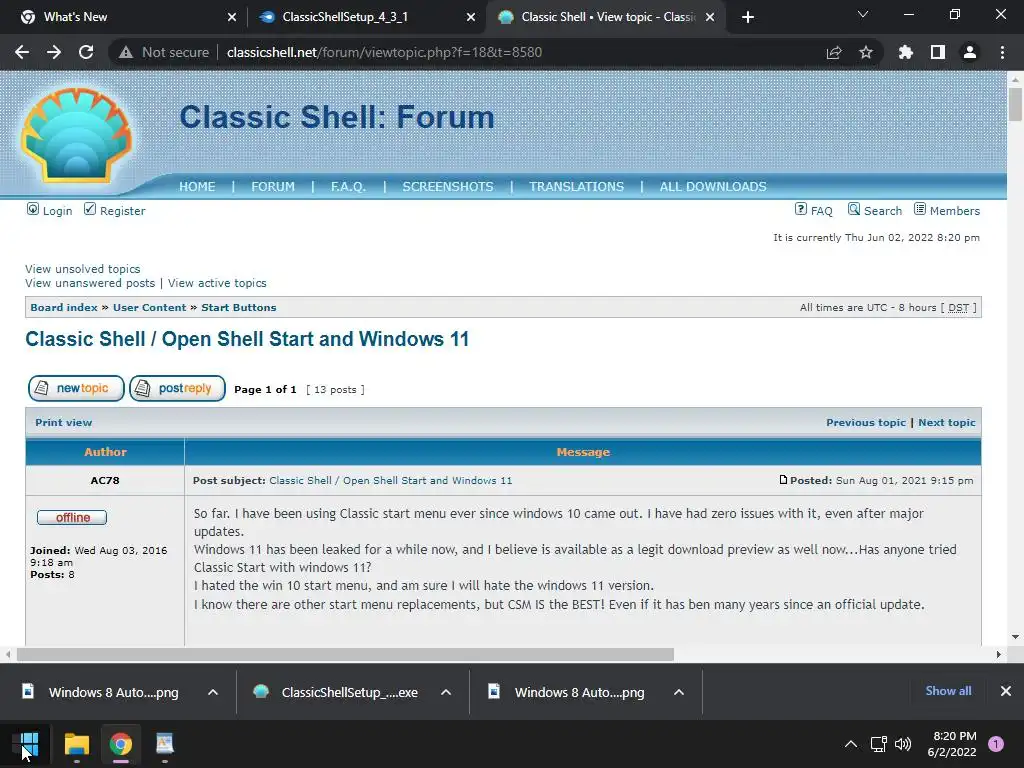Close the ClassicShellSetup_4_3_1 tab
Viewport: 1024px width, 768px height.
coord(471,17)
